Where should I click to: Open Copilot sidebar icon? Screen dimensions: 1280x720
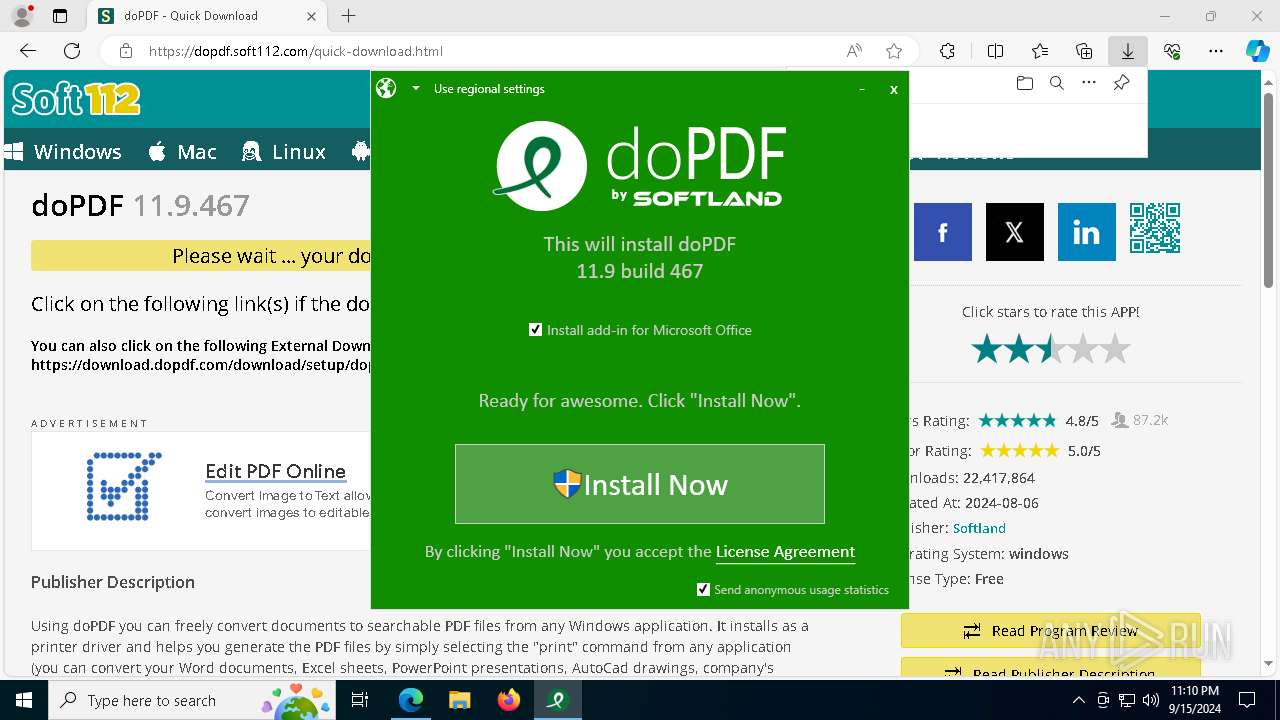(x=1257, y=51)
